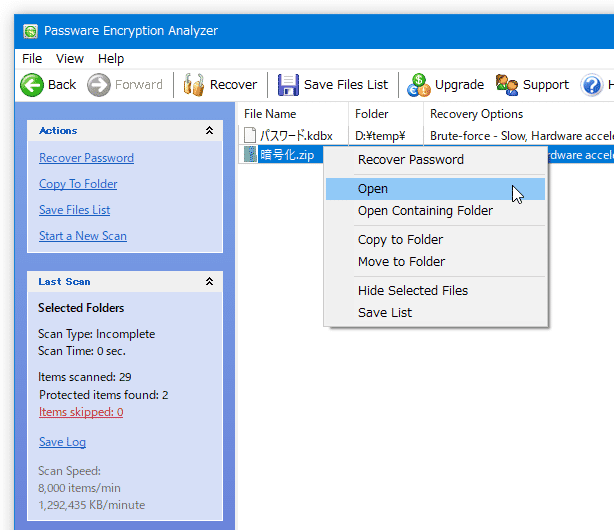The height and width of the screenshot is (530, 614).
Task: Click Recover Password link in Actions
Action: tap(86, 158)
